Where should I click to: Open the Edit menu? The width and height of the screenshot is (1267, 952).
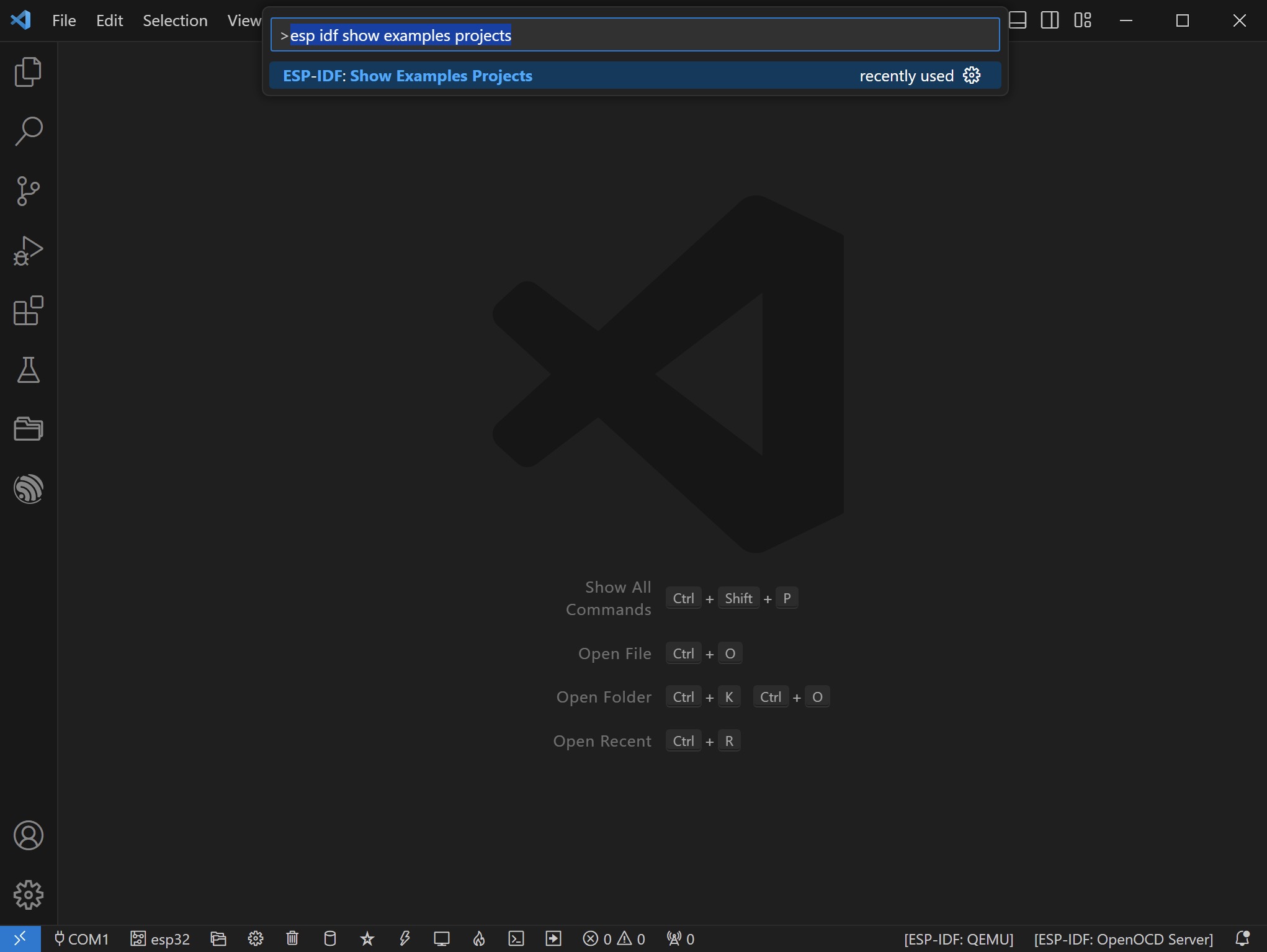109,19
